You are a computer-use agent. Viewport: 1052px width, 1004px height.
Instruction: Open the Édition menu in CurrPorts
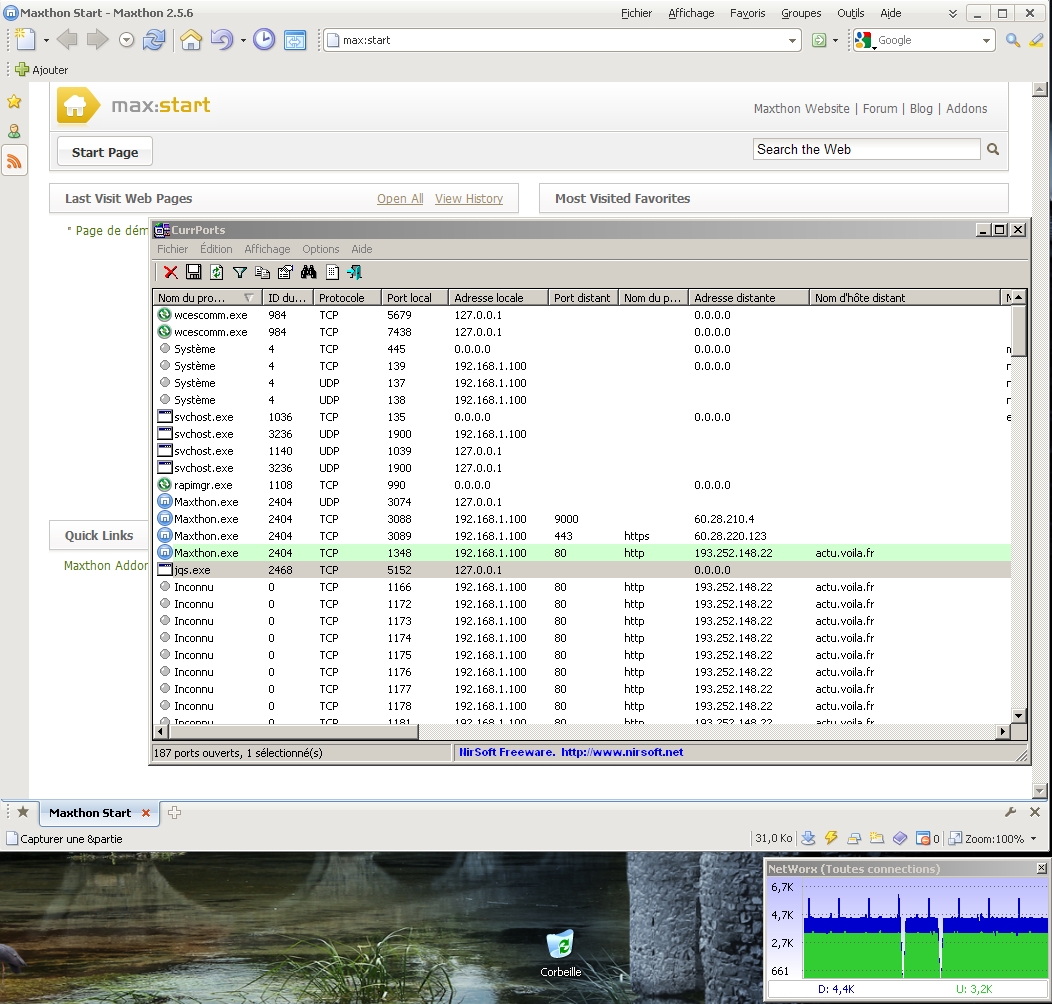click(216, 249)
